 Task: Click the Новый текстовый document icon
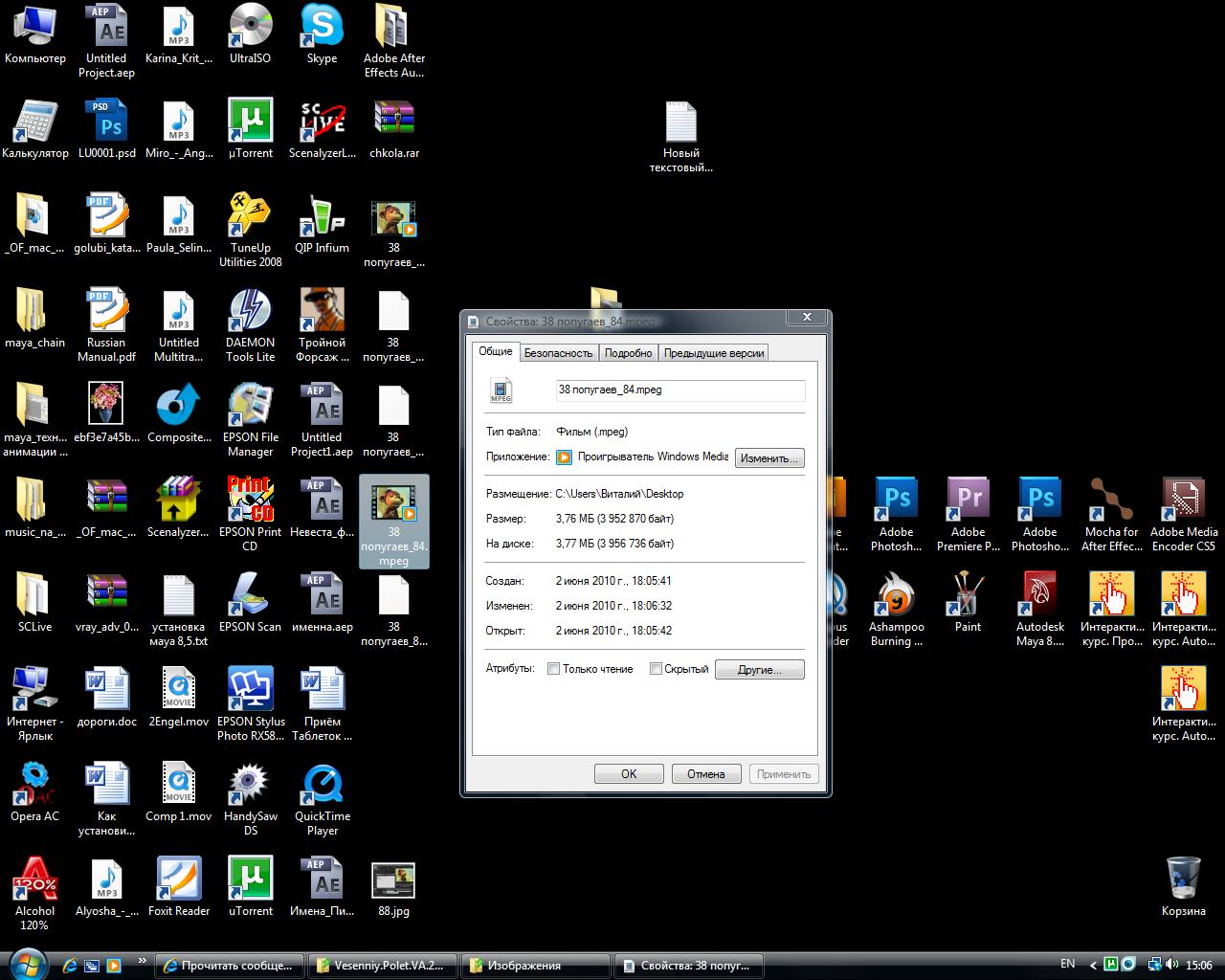pyautogui.click(x=680, y=135)
